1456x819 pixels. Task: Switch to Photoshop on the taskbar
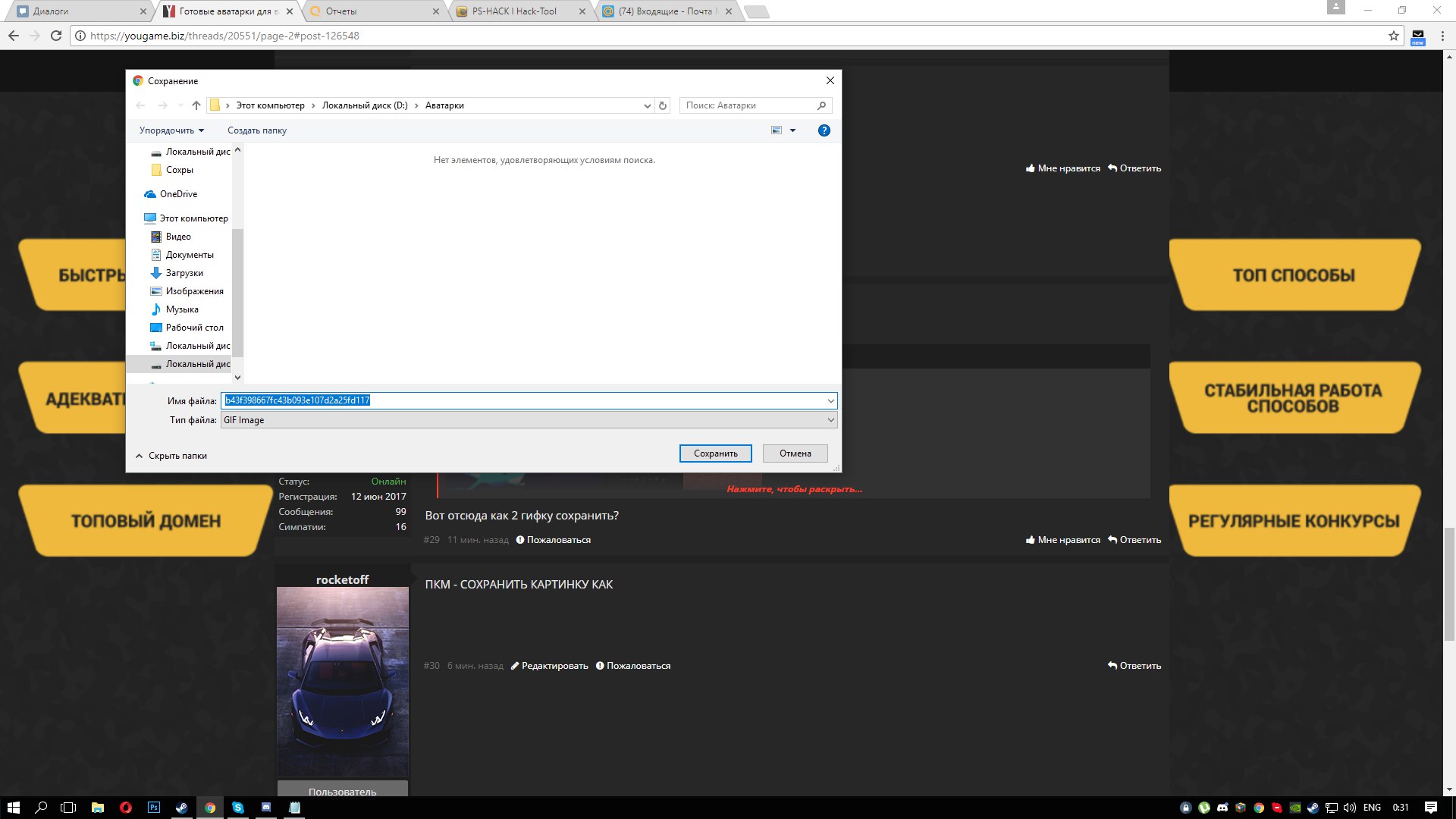click(x=154, y=808)
